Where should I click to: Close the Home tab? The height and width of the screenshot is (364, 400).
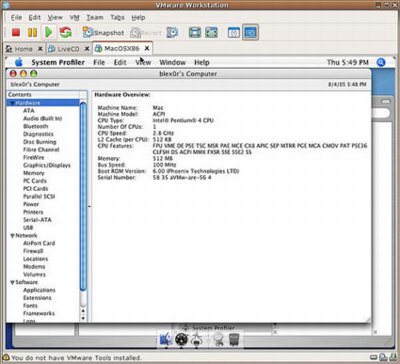click(x=40, y=49)
